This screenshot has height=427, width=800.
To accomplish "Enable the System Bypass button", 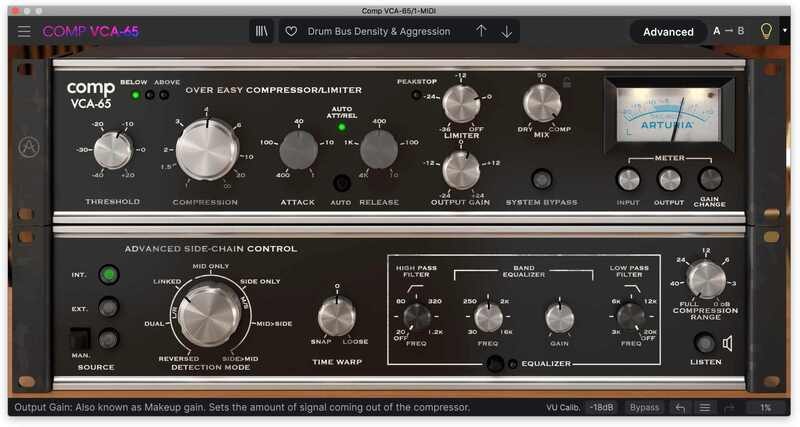I will (x=542, y=180).
